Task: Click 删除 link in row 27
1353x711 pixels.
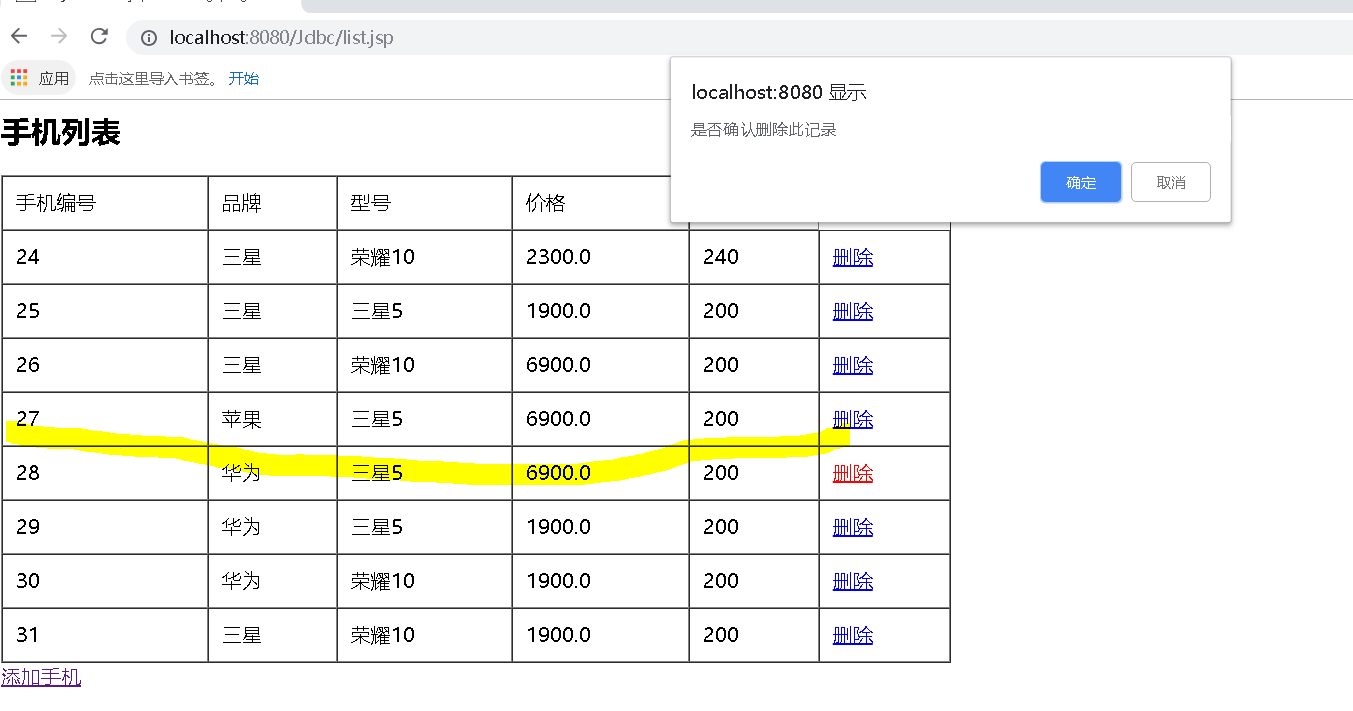Action: click(853, 419)
